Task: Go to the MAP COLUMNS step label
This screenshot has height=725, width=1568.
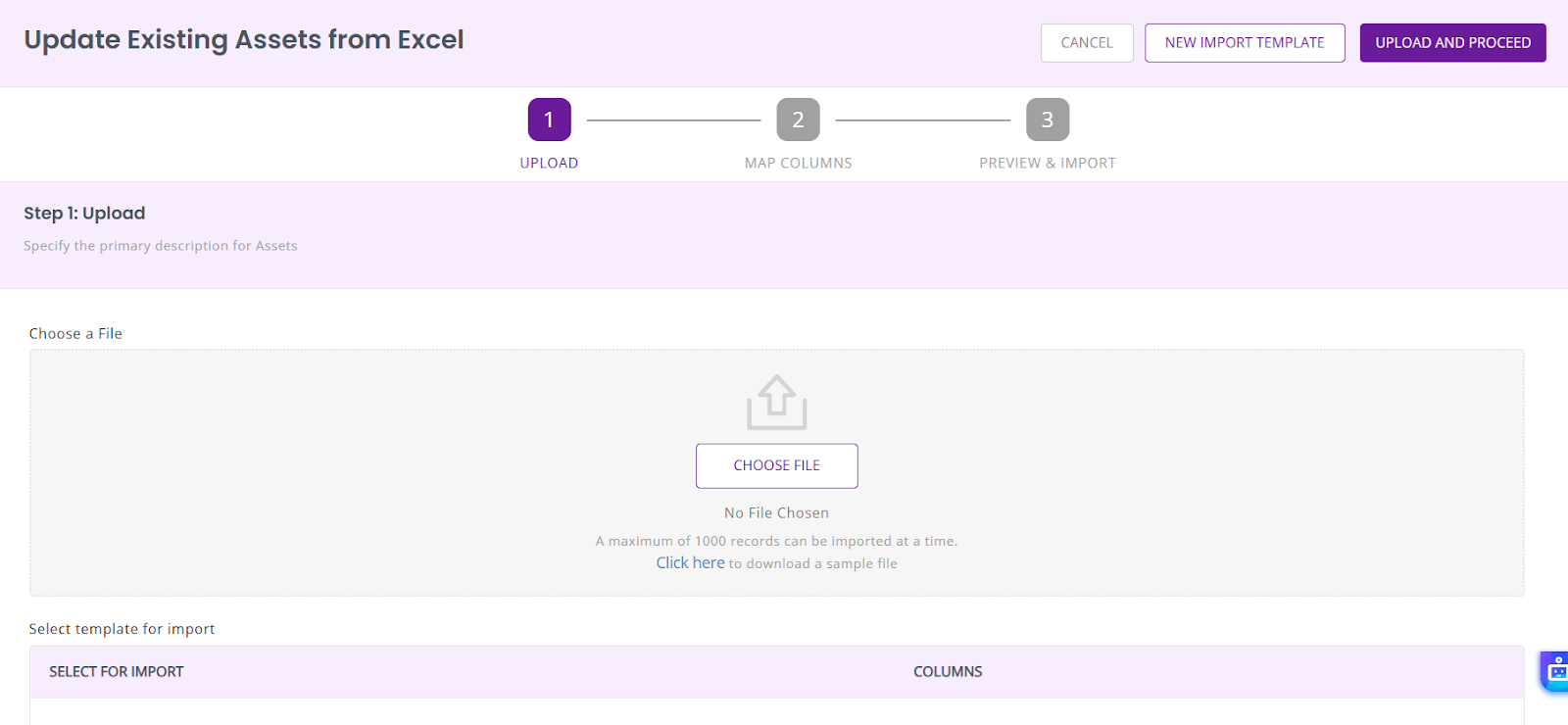Action: [x=798, y=164]
